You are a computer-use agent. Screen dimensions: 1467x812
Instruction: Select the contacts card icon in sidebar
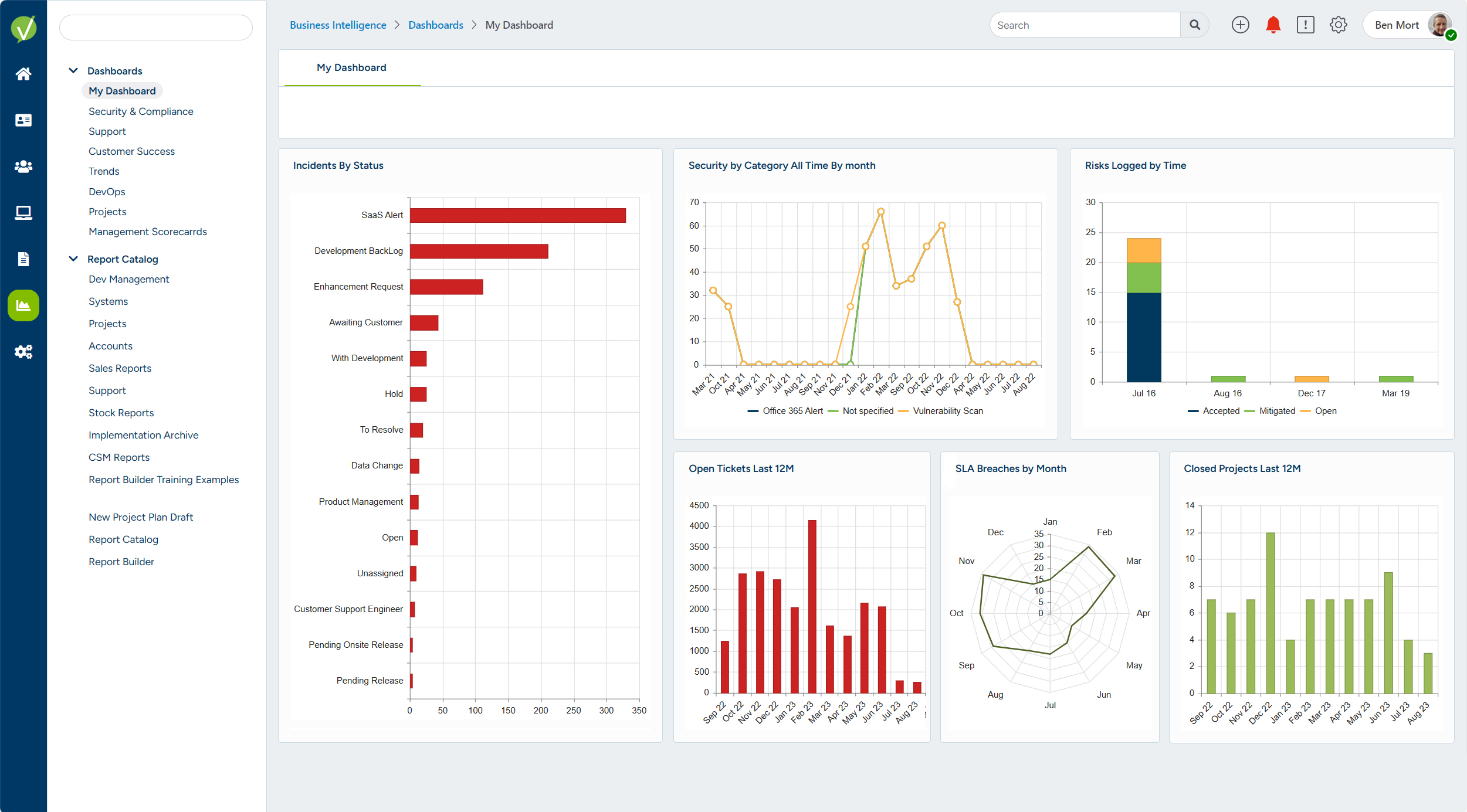23,120
